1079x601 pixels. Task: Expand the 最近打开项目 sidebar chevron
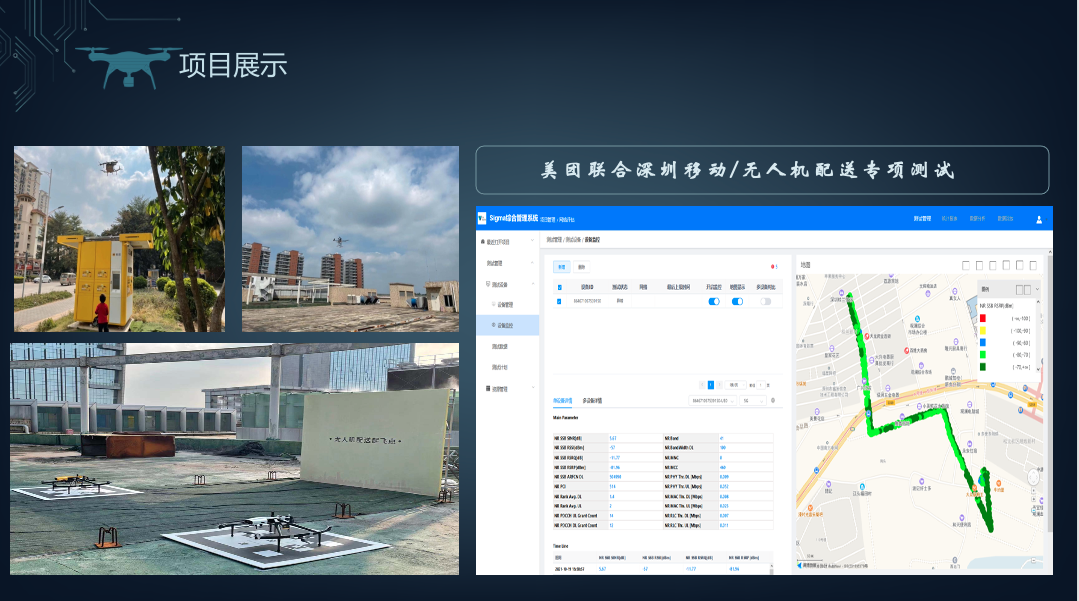[x=533, y=242]
